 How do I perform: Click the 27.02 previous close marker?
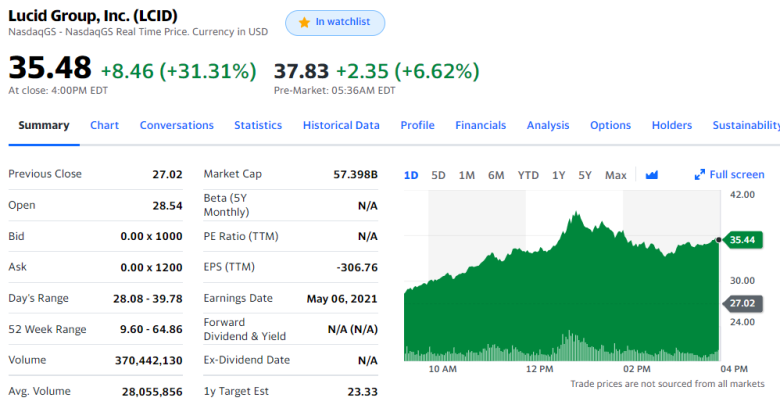point(742,303)
